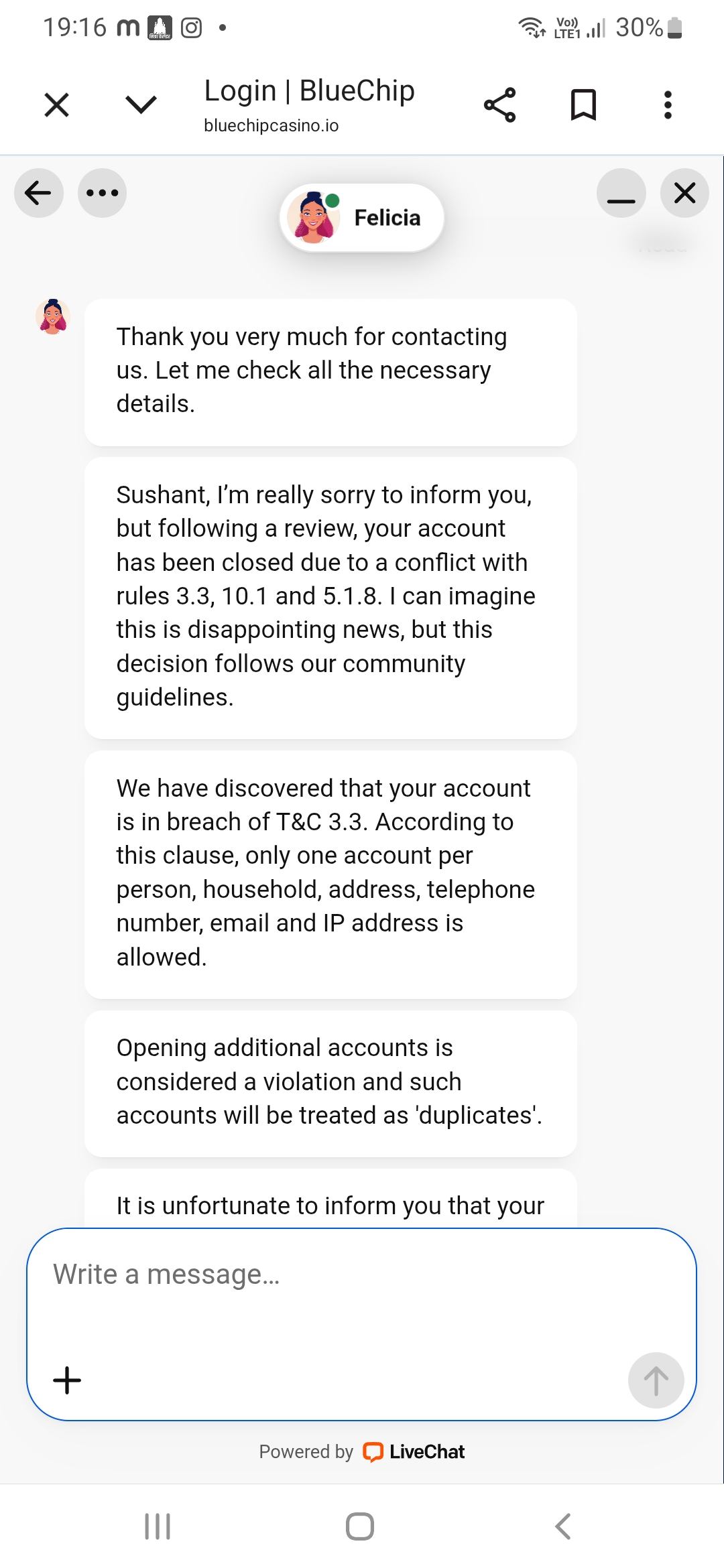The image size is (724, 1568).
Task: Open the browser three-dot overflow menu
Action: 668,105
